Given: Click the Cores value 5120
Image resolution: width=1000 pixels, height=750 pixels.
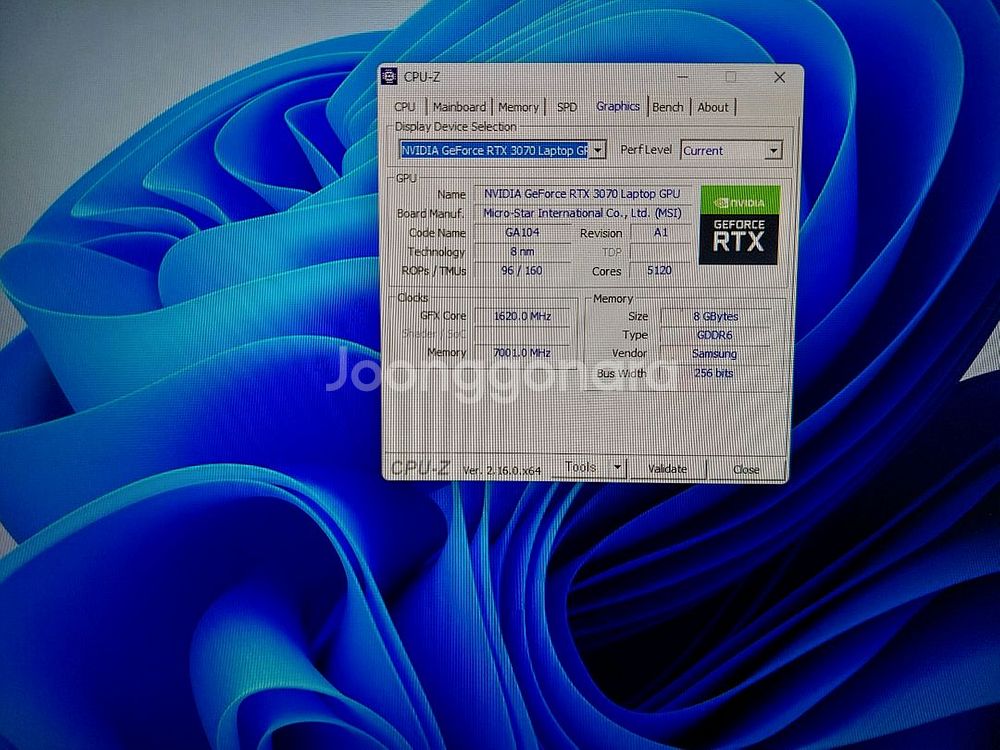Looking at the screenshot, I should click(659, 270).
